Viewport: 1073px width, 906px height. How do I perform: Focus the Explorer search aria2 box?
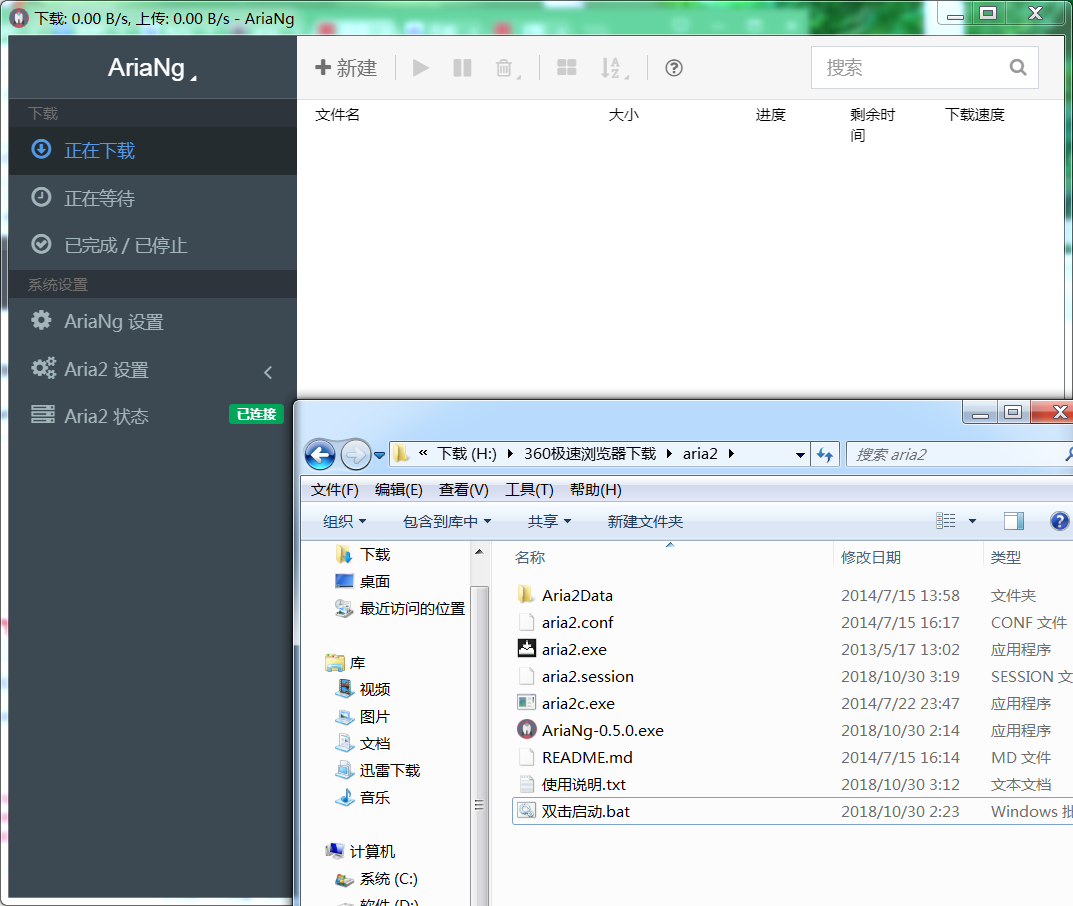(958, 454)
